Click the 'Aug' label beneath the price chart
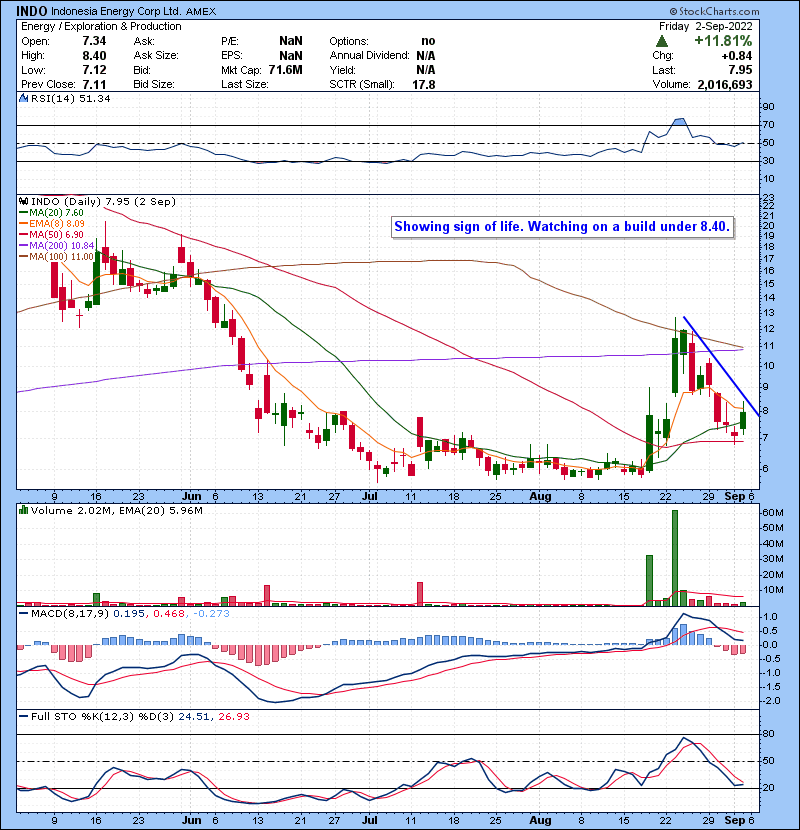Image resolution: width=800 pixels, height=830 pixels. tap(540, 497)
